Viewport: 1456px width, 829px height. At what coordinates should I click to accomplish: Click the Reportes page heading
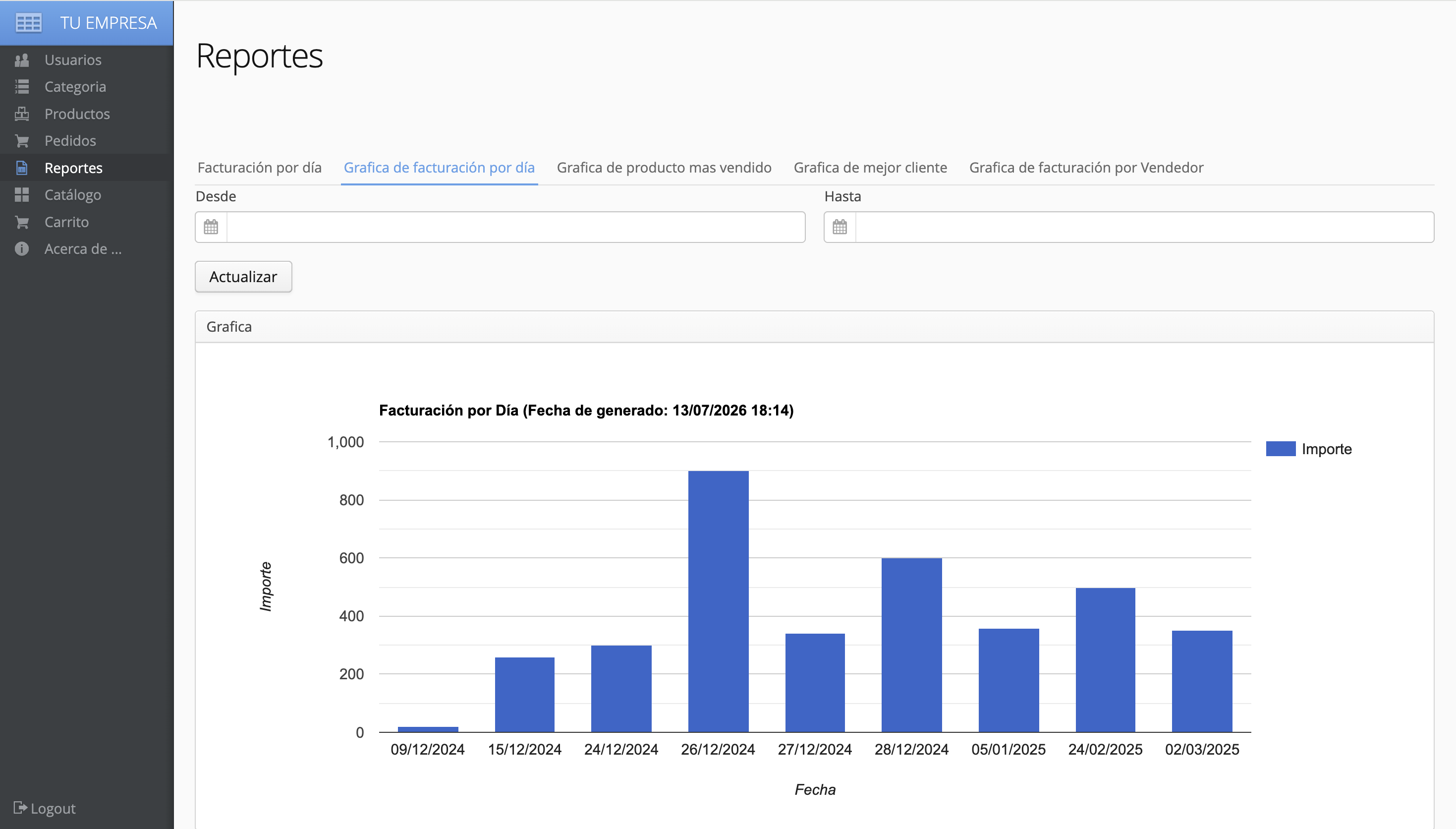pos(260,56)
